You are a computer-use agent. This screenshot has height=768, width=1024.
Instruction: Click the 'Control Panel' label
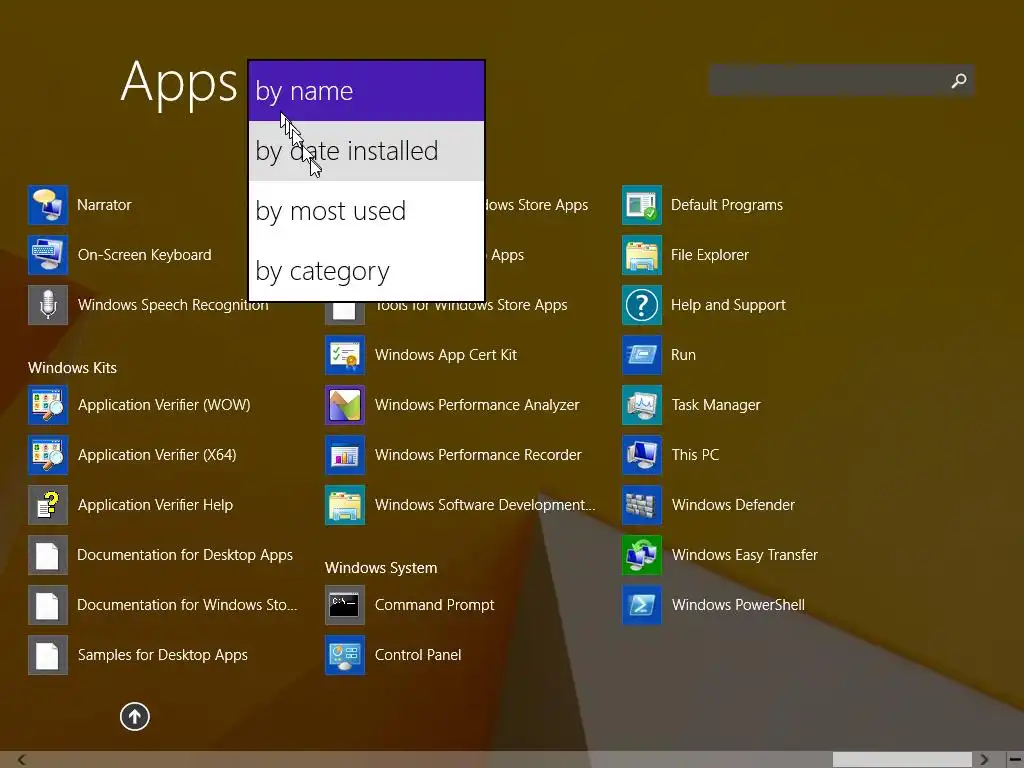(418, 655)
